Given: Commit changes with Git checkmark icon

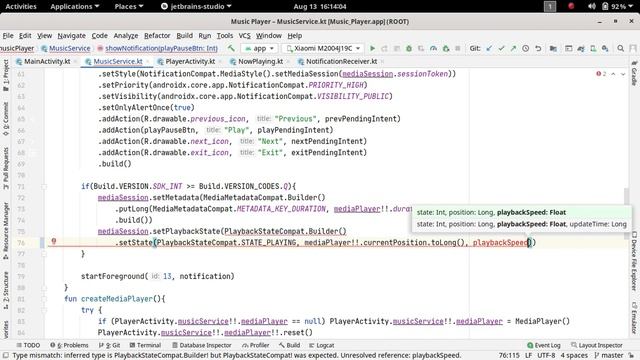Looking at the screenshot, I should coord(501,48).
